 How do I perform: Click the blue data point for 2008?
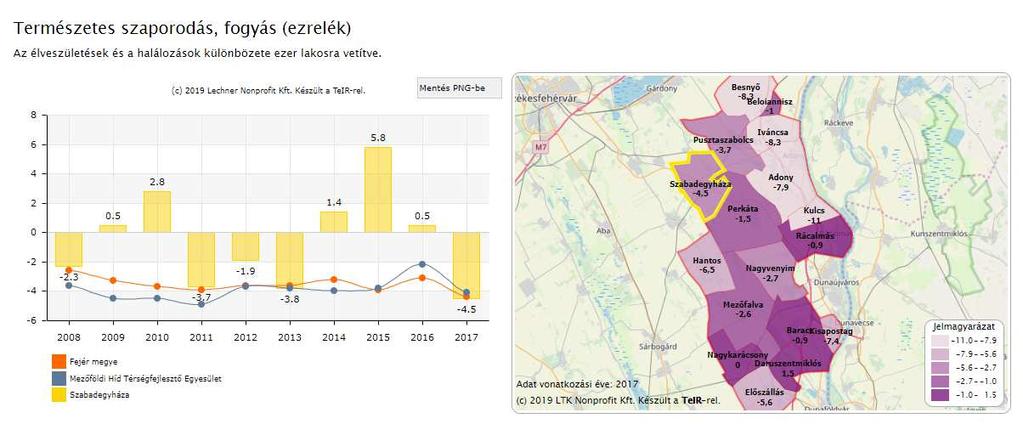(69, 285)
